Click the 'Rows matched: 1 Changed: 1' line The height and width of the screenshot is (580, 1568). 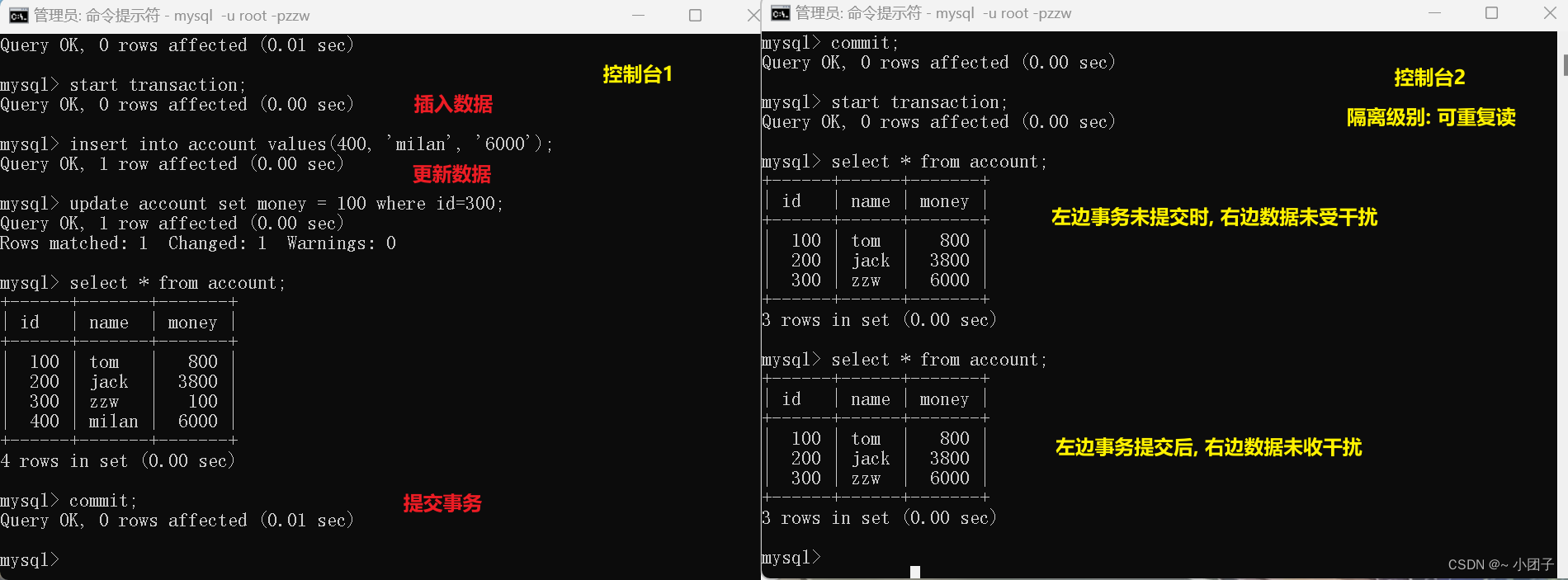coord(198,243)
